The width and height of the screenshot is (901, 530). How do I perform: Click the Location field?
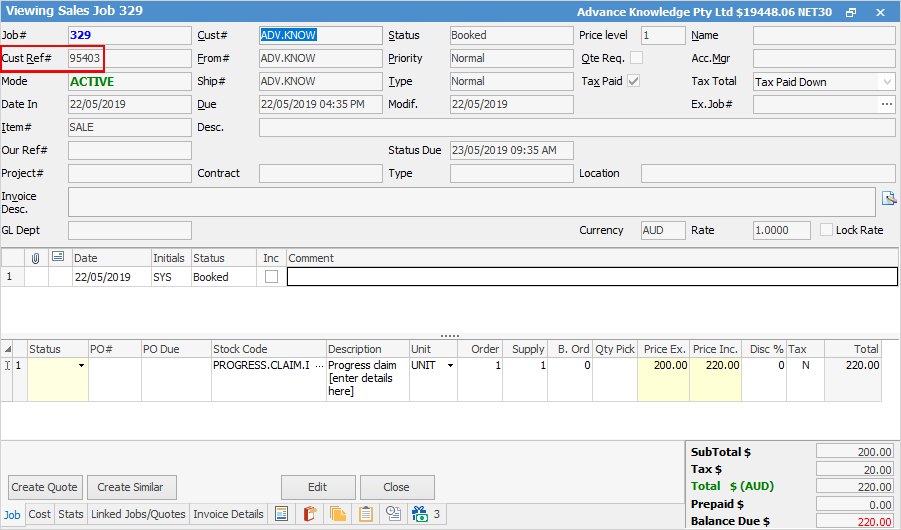click(x=768, y=173)
